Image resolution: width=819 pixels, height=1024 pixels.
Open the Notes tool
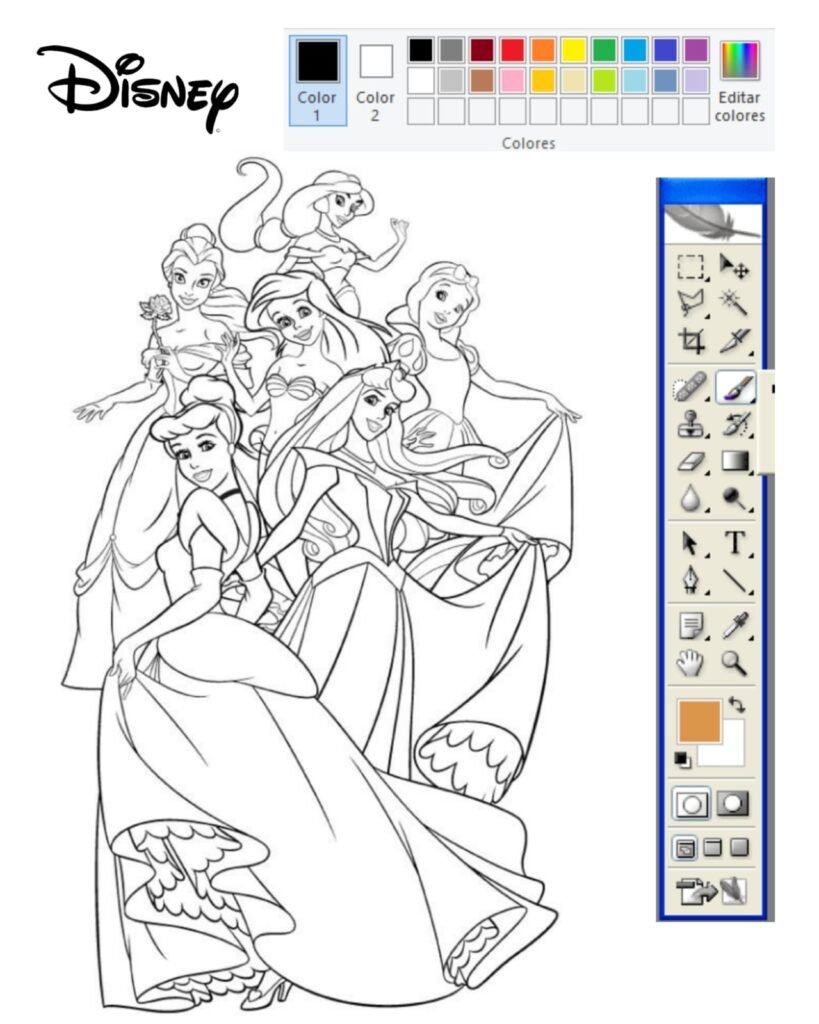pos(690,626)
